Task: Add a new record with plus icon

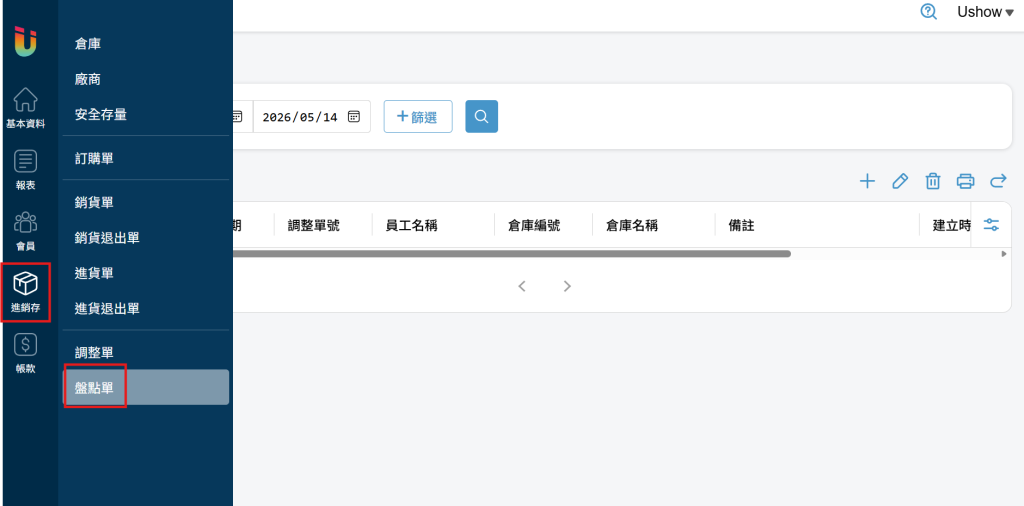Action: point(867,181)
